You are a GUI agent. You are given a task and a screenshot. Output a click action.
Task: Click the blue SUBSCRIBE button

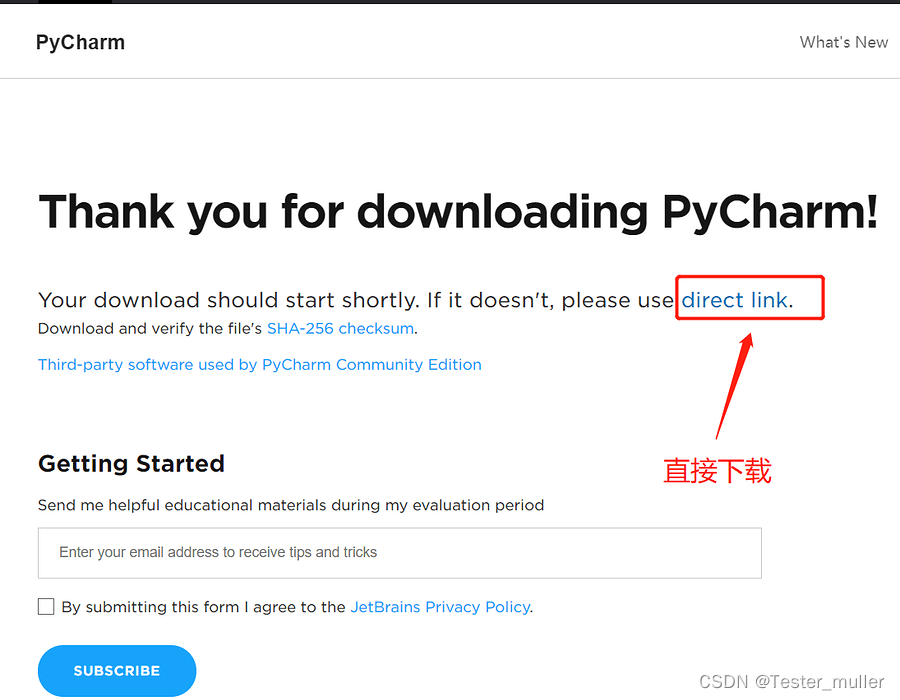coord(117,671)
